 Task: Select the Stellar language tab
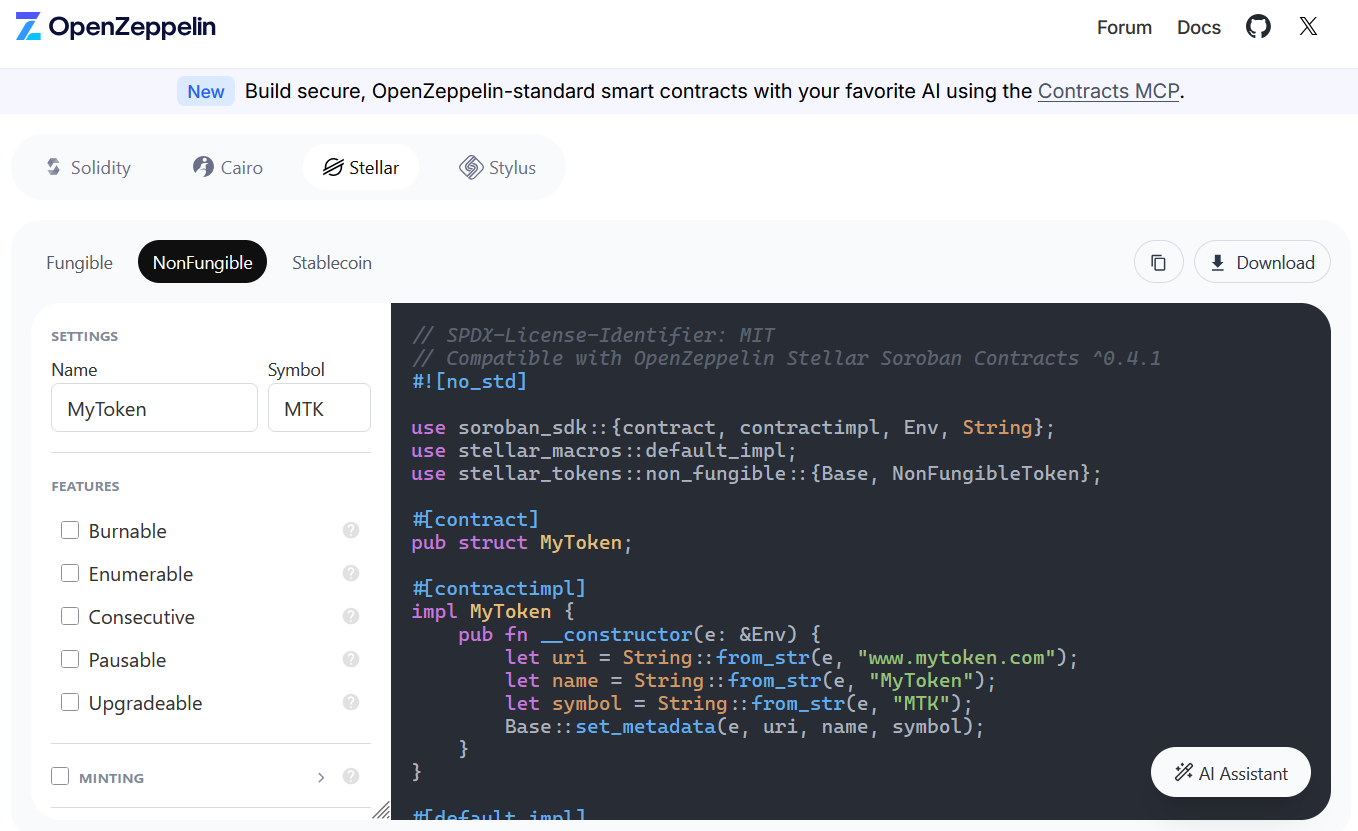click(361, 167)
